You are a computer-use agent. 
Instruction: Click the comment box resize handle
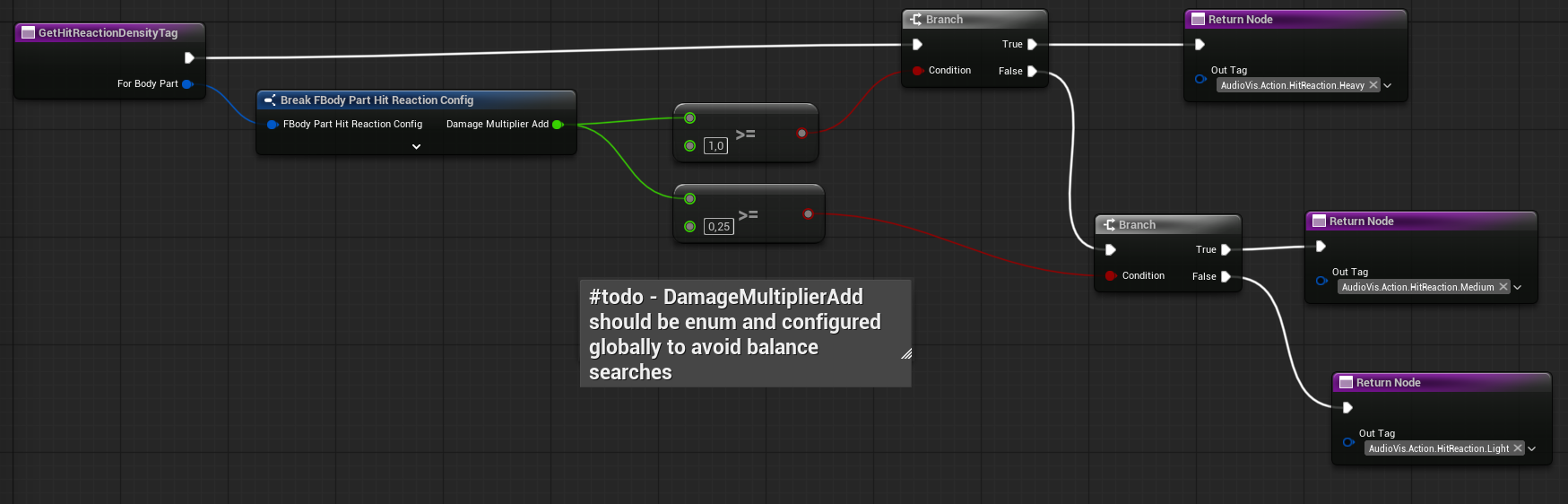click(905, 354)
